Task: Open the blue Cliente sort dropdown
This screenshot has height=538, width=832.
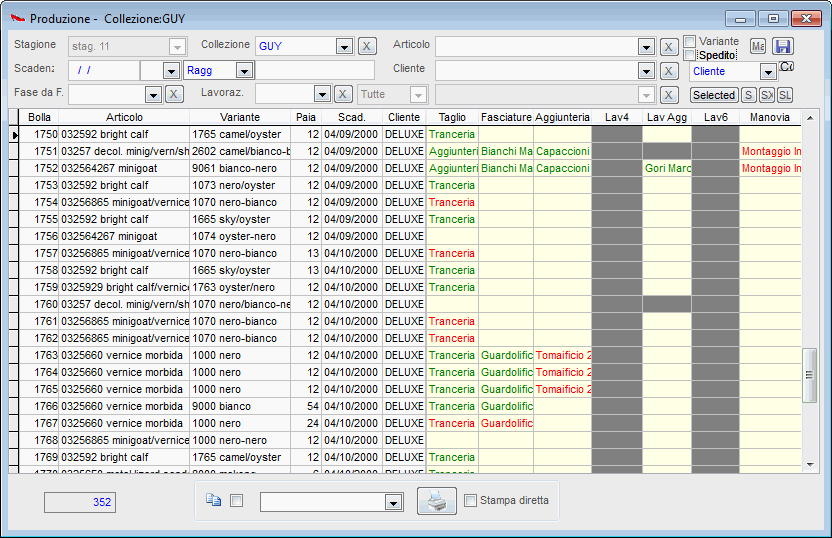Action: (x=768, y=71)
